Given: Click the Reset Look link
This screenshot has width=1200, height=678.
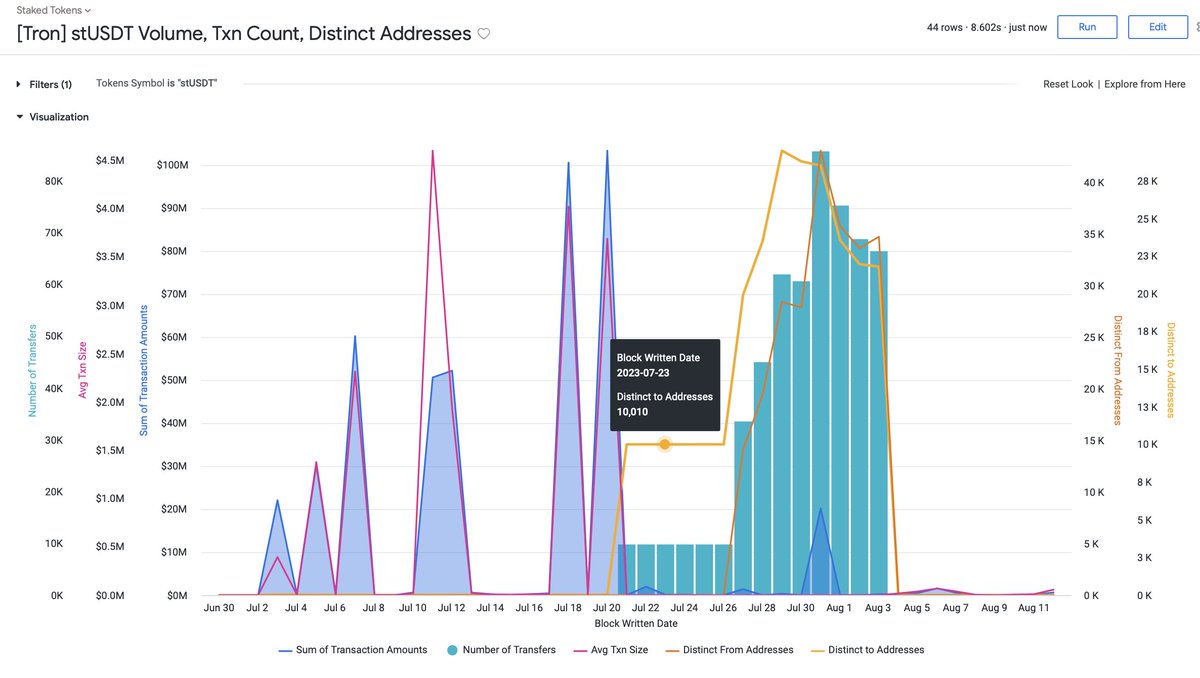Looking at the screenshot, I should 1068,84.
